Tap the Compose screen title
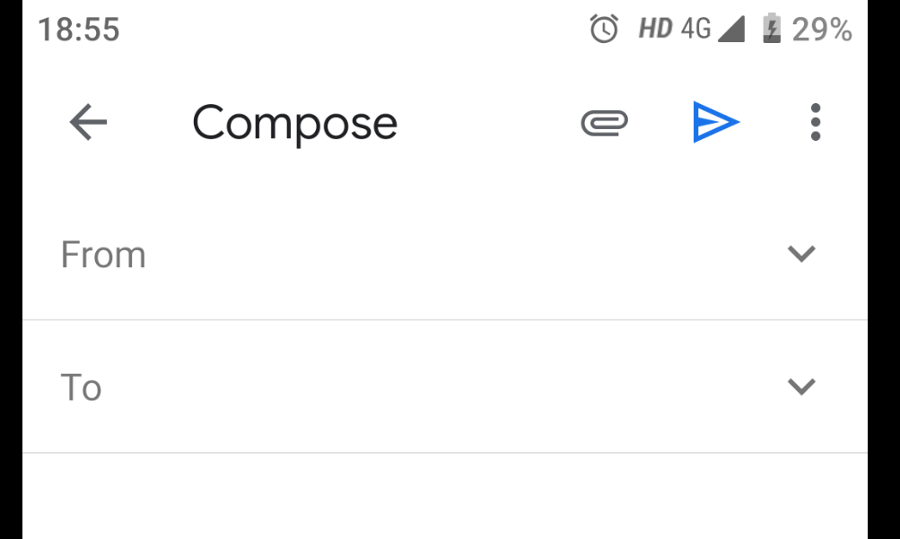Viewport: 900px width, 539px height. coord(295,123)
